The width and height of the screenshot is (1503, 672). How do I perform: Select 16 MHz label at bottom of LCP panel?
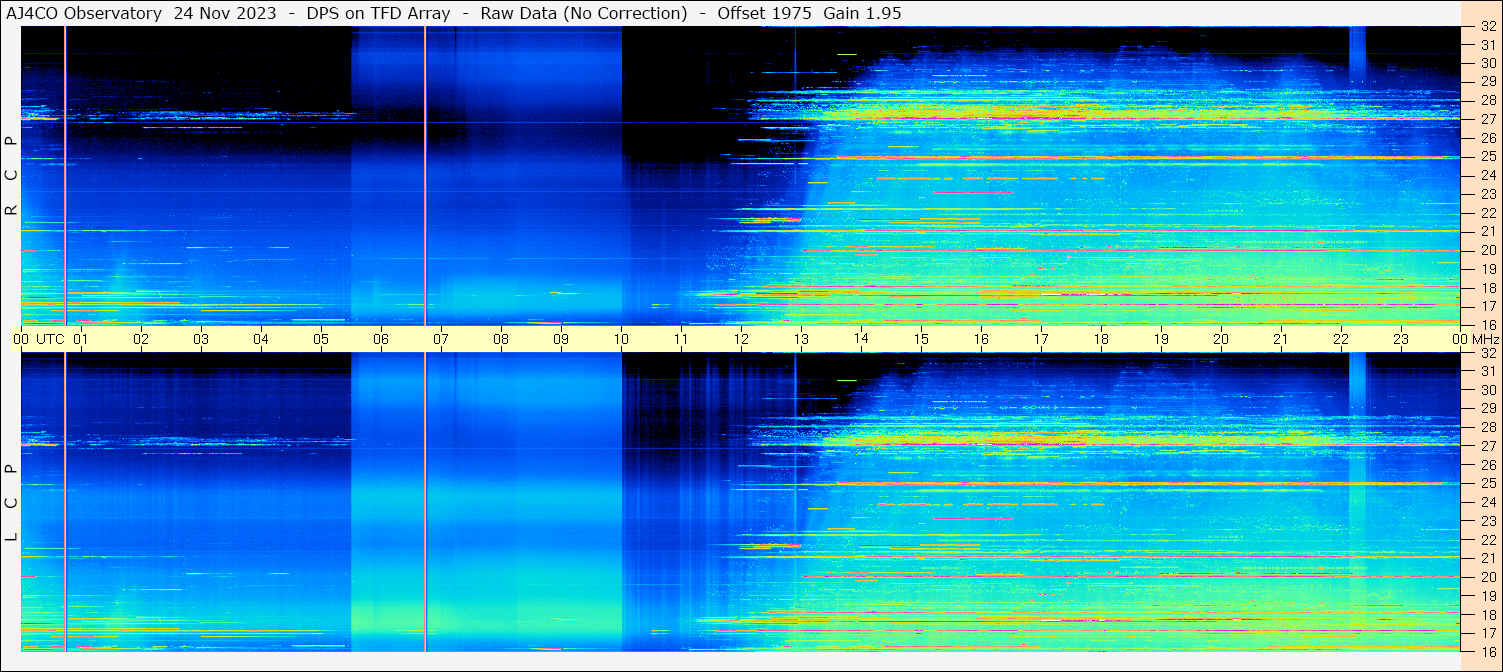tap(1486, 651)
